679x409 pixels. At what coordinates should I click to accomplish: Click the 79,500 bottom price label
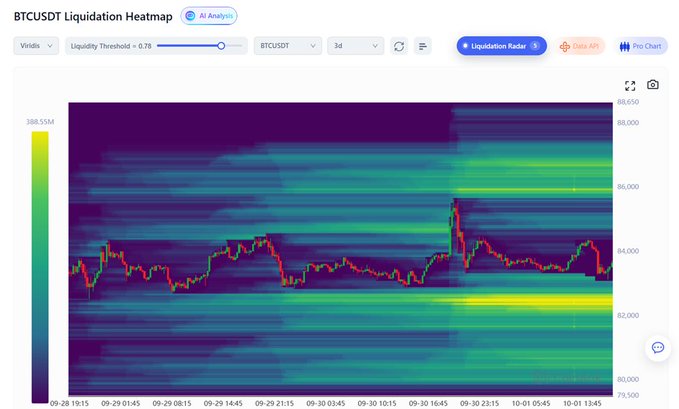click(628, 395)
